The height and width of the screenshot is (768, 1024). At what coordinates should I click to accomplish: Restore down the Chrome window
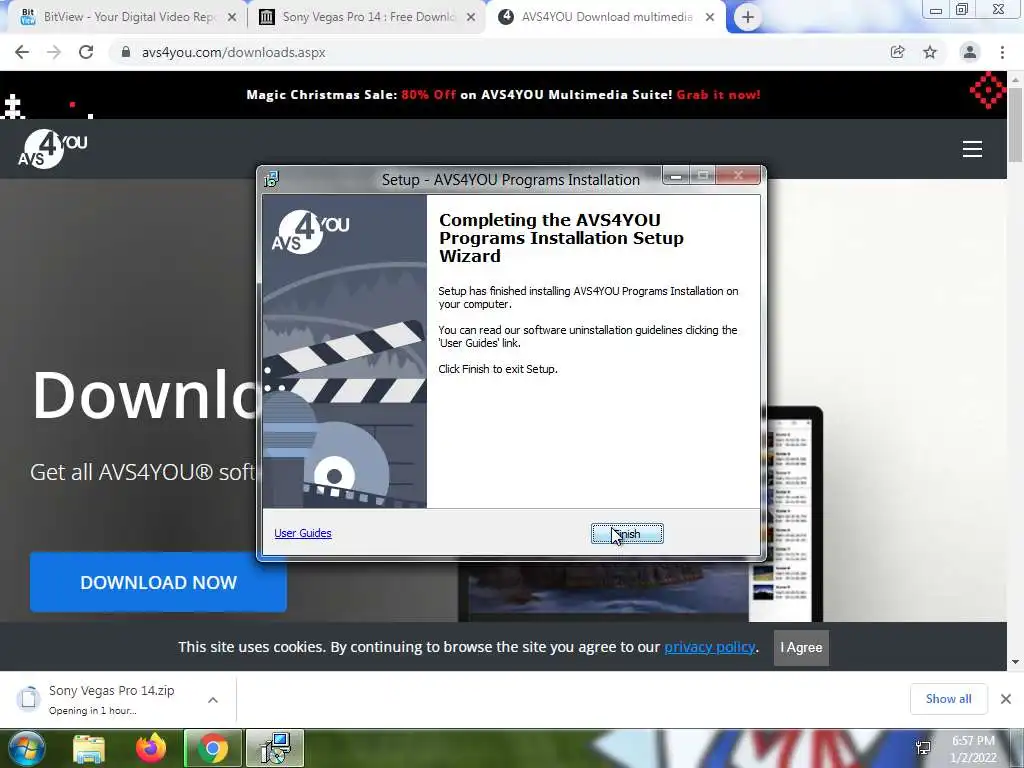coord(962,10)
